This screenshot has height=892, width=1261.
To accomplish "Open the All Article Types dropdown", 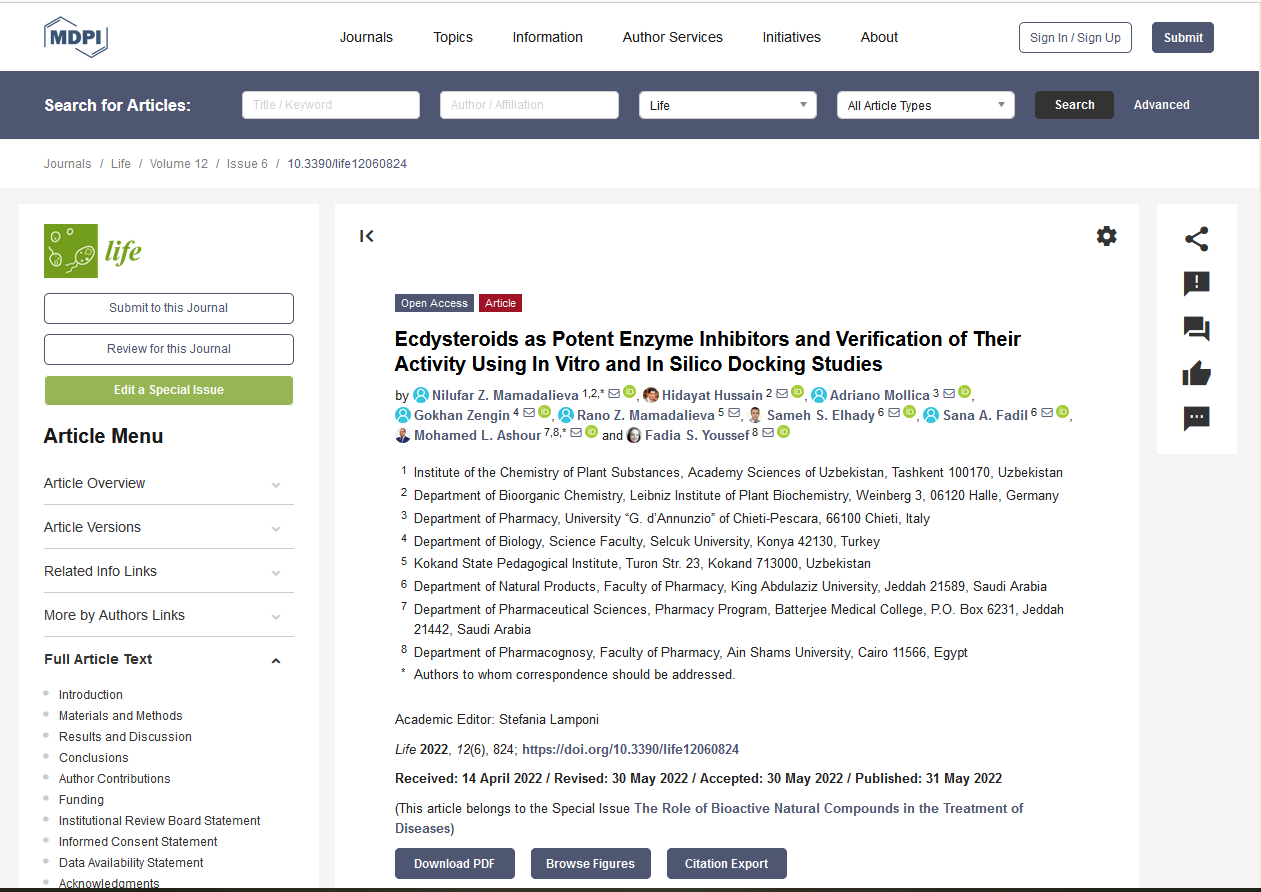I will (x=926, y=105).
